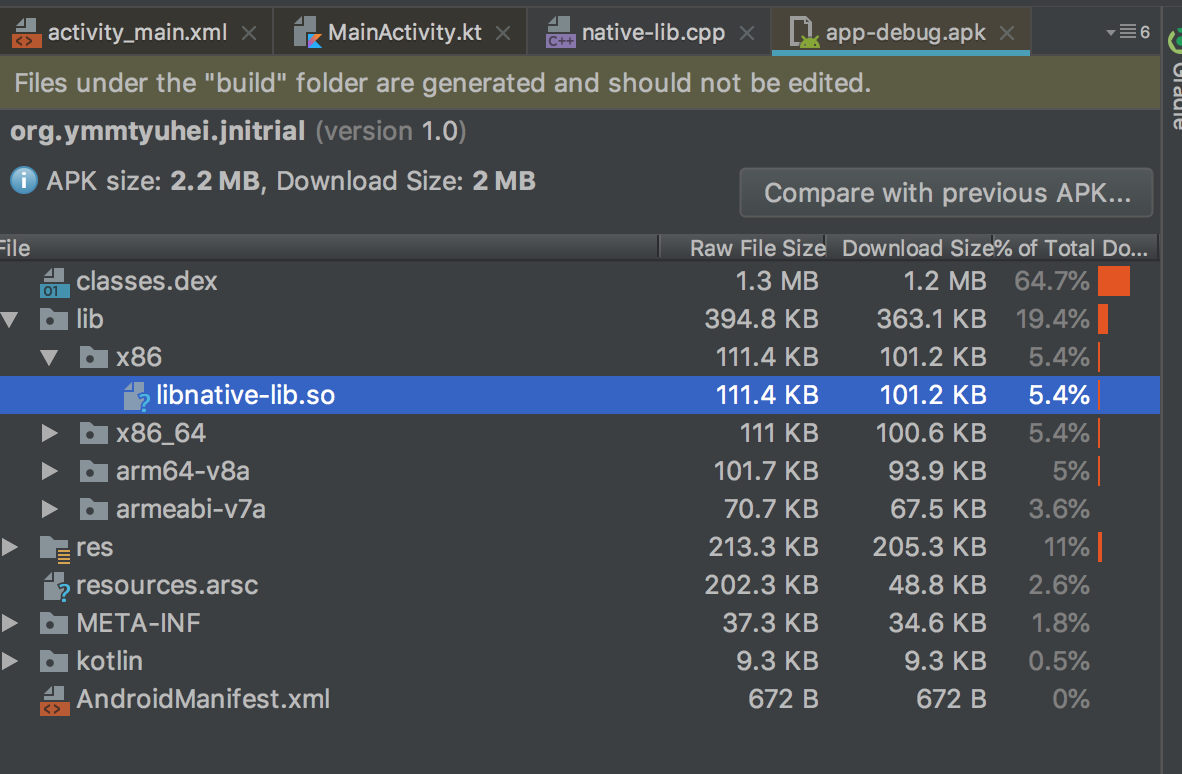The height and width of the screenshot is (774, 1182).
Task: Click the orange percentage bar beside classes.dex
Action: (1114, 281)
